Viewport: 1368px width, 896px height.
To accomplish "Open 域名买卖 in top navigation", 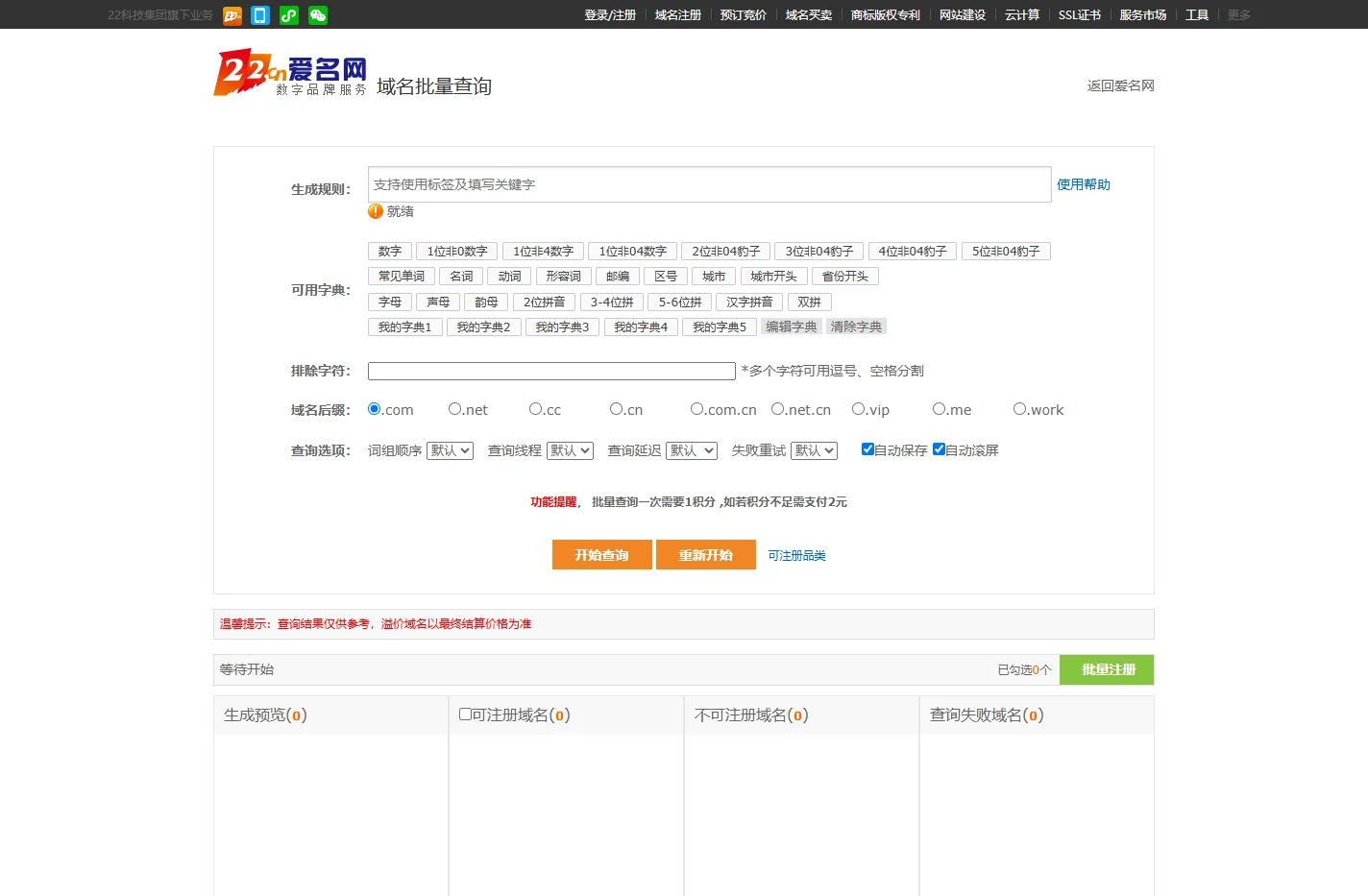I will tap(809, 15).
